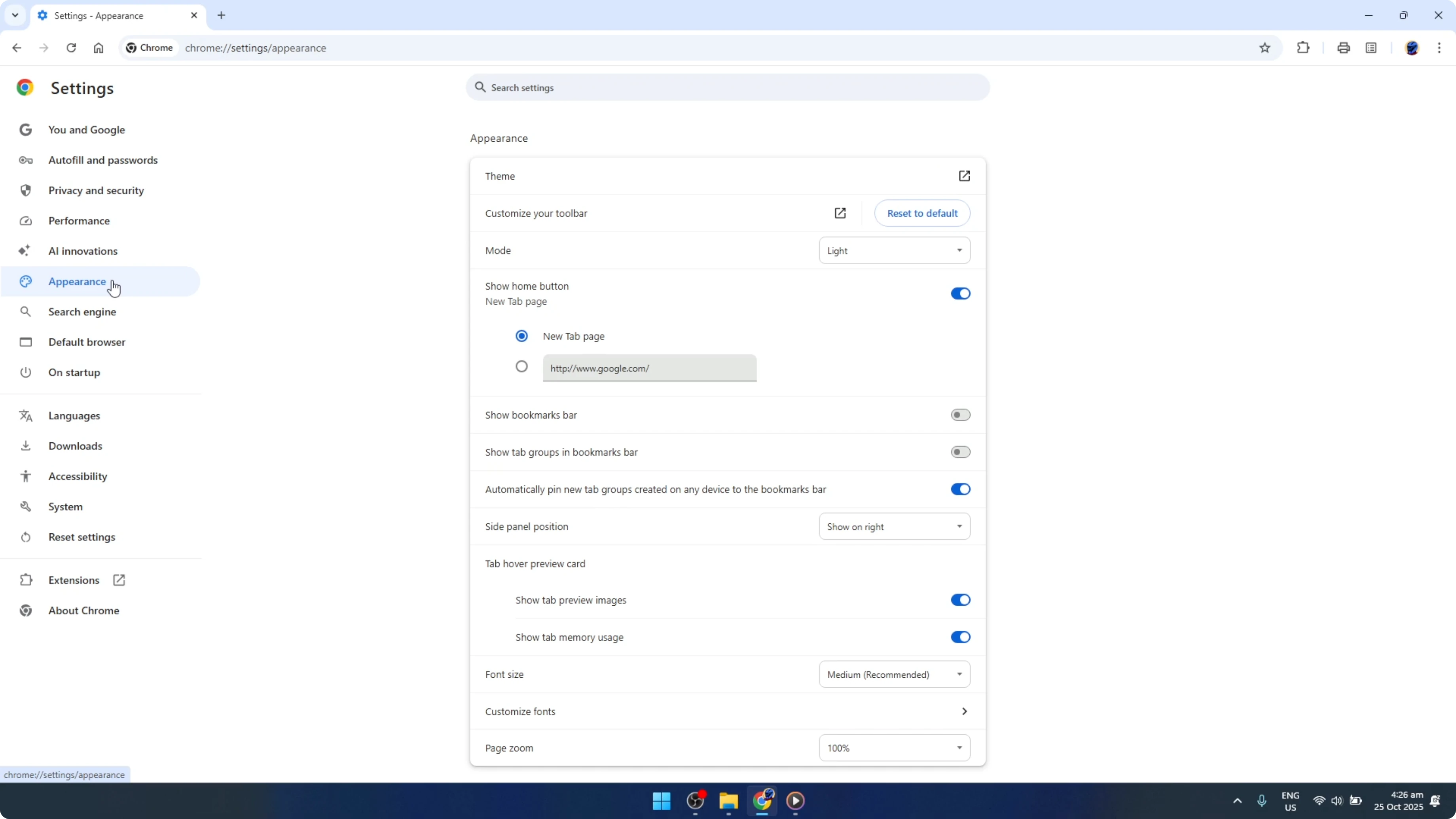Click the Performance speedometer icon

(25, 220)
